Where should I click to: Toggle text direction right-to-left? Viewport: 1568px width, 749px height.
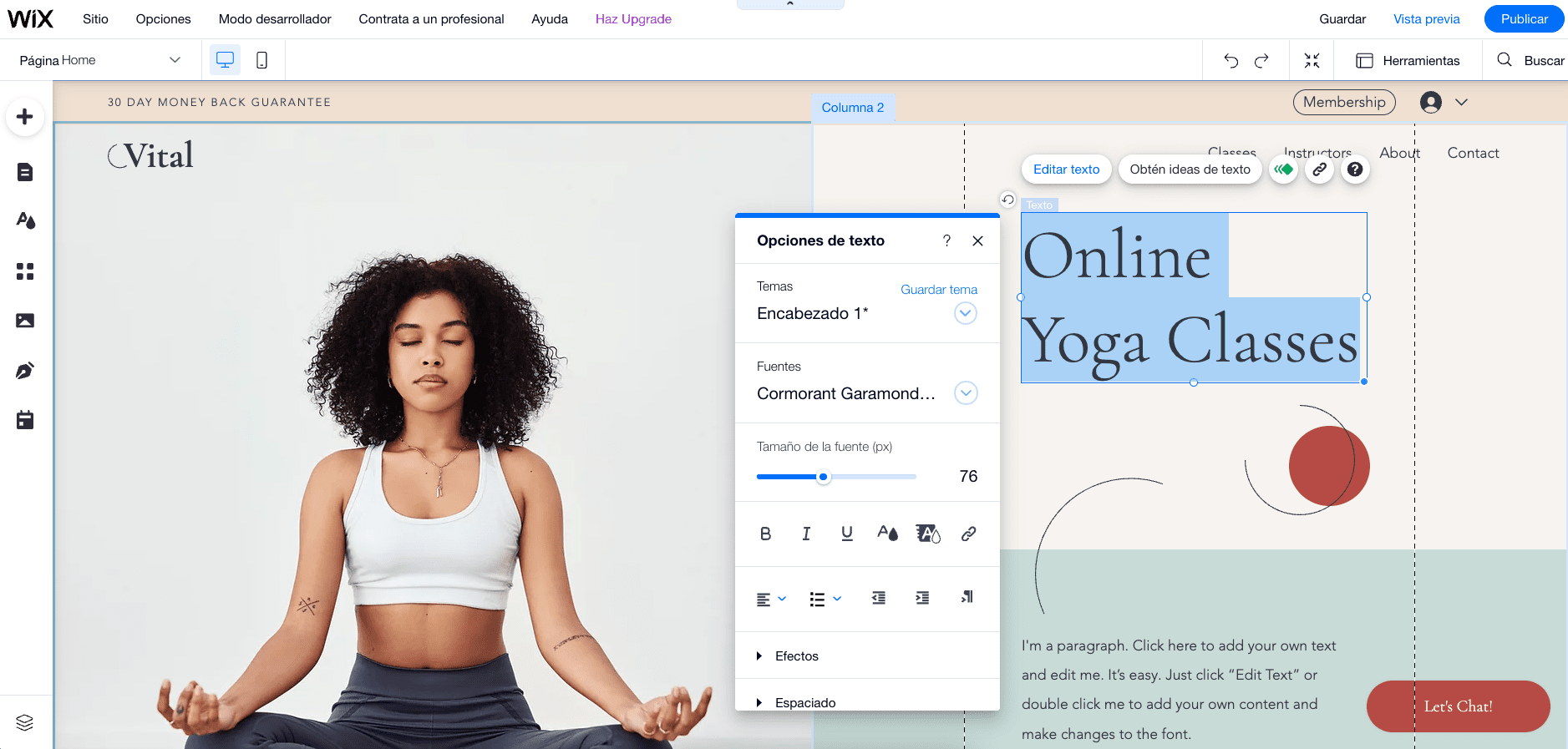pyautogui.click(x=967, y=597)
